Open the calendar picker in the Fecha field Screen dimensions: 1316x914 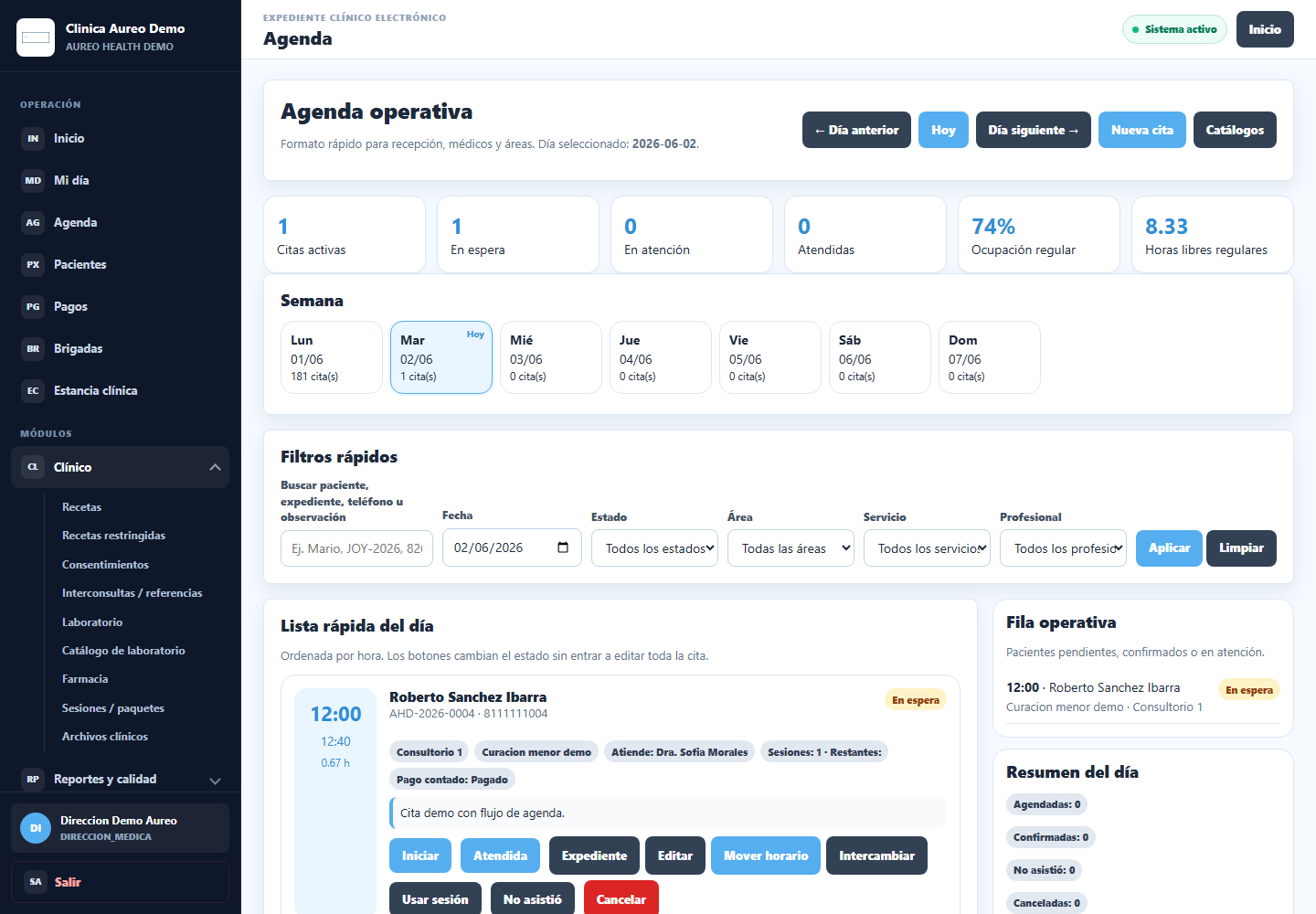coord(563,547)
